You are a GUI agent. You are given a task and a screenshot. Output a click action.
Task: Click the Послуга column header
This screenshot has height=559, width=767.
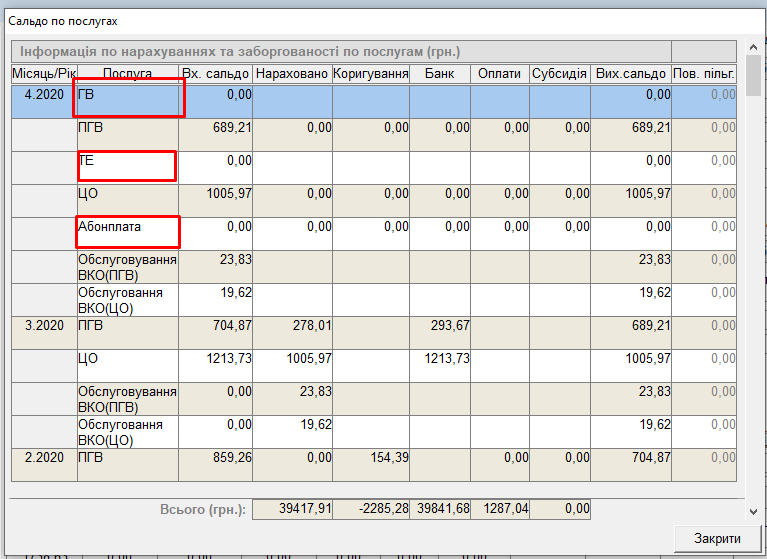[x=127, y=74]
